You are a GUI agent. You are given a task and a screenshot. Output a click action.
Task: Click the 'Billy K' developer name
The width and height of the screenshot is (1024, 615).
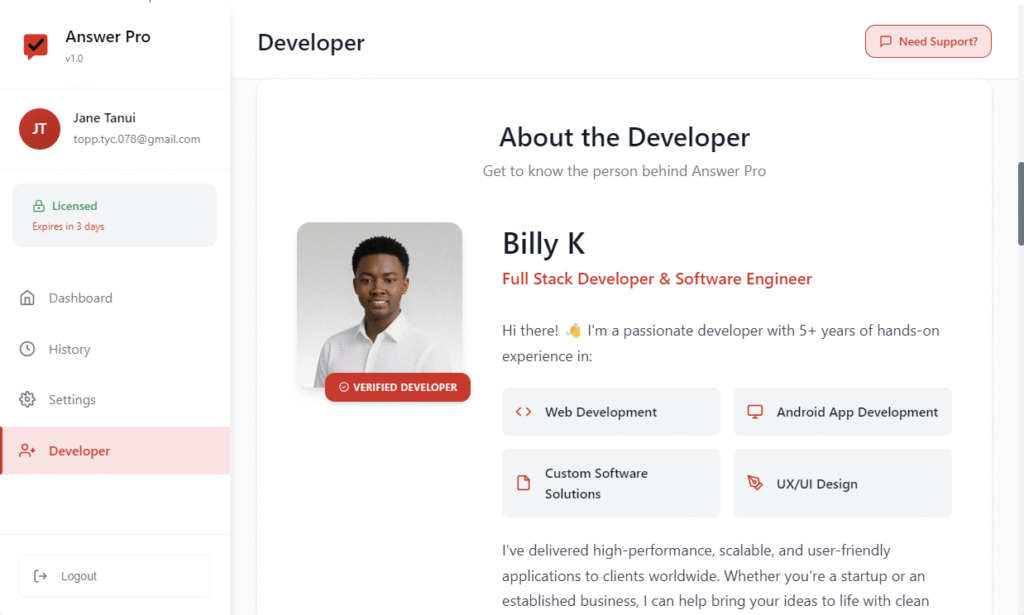[543, 244]
